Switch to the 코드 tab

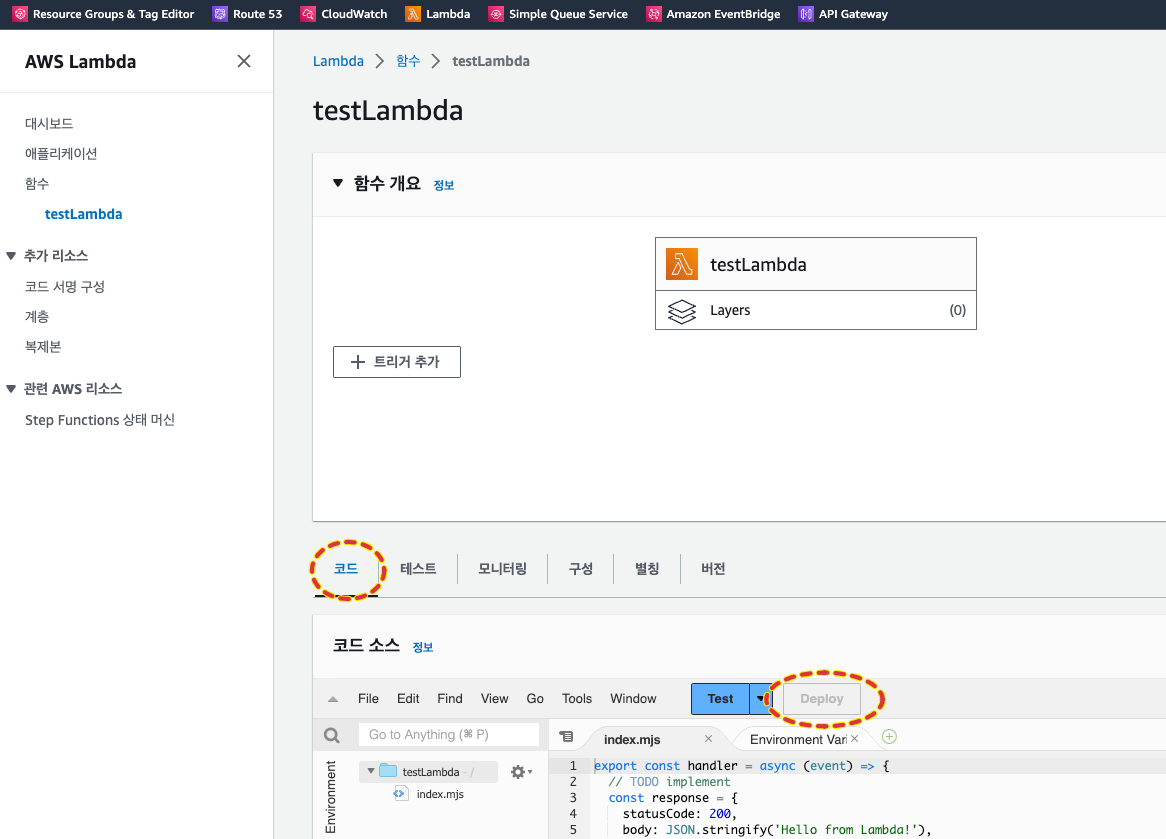pyautogui.click(x=346, y=569)
